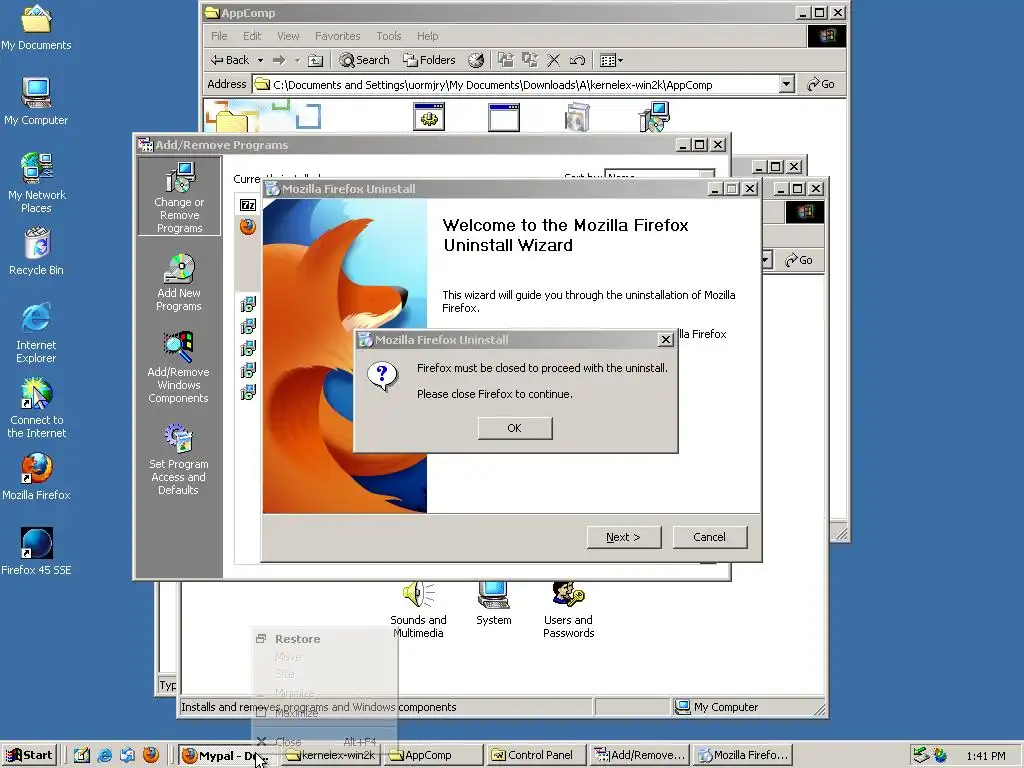Click the Up folder icon in AppComp toolbar
This screenshot has width=1024, height=768.
click(315, 60)
